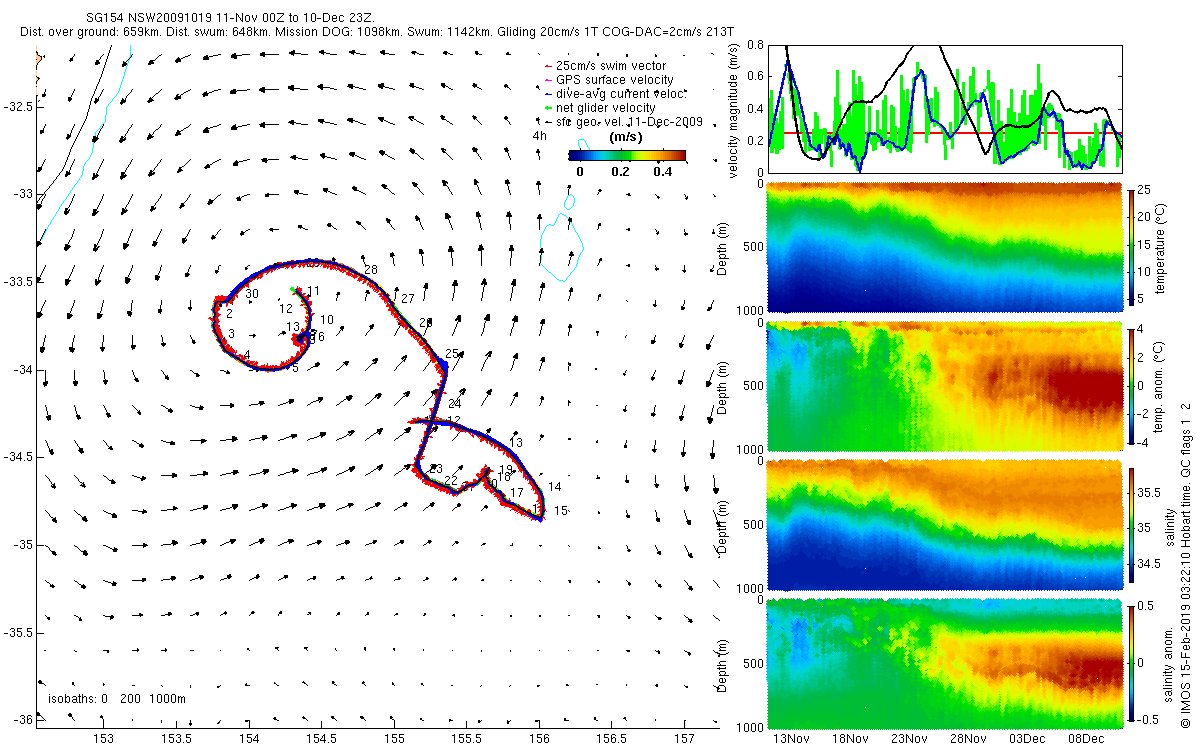This screenshot has width=1200, height=750.
Task: Select legend entry 'GPS surface velocity'
Action: click(x=614, y=79)
